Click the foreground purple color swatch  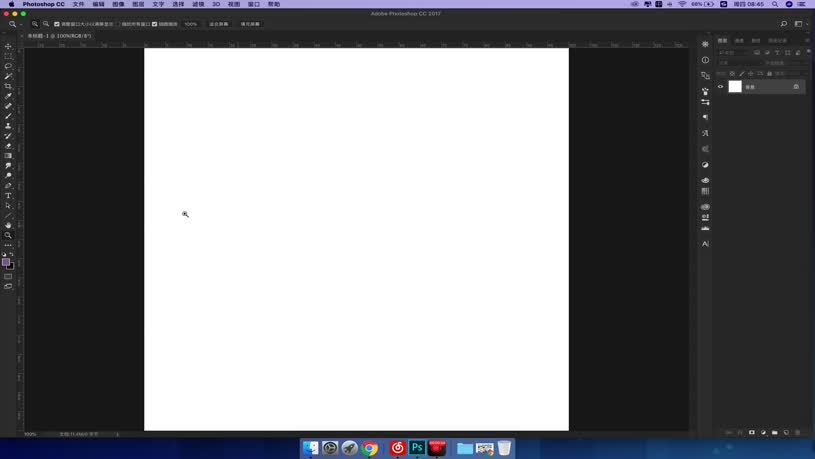click(6, 263)
